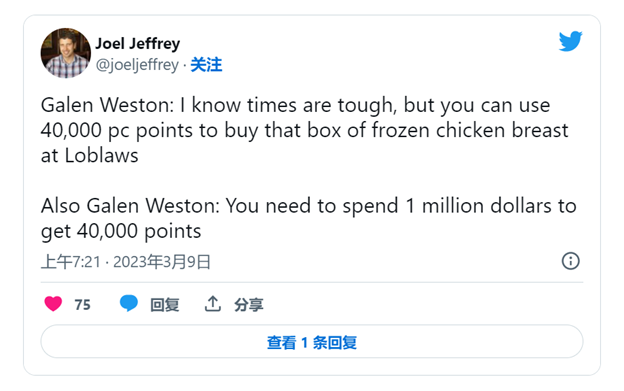624x391 pixels.
Task: Click the line ending with 'at Loblaws'
Action: pyautogui.click(x=90, y=156)
